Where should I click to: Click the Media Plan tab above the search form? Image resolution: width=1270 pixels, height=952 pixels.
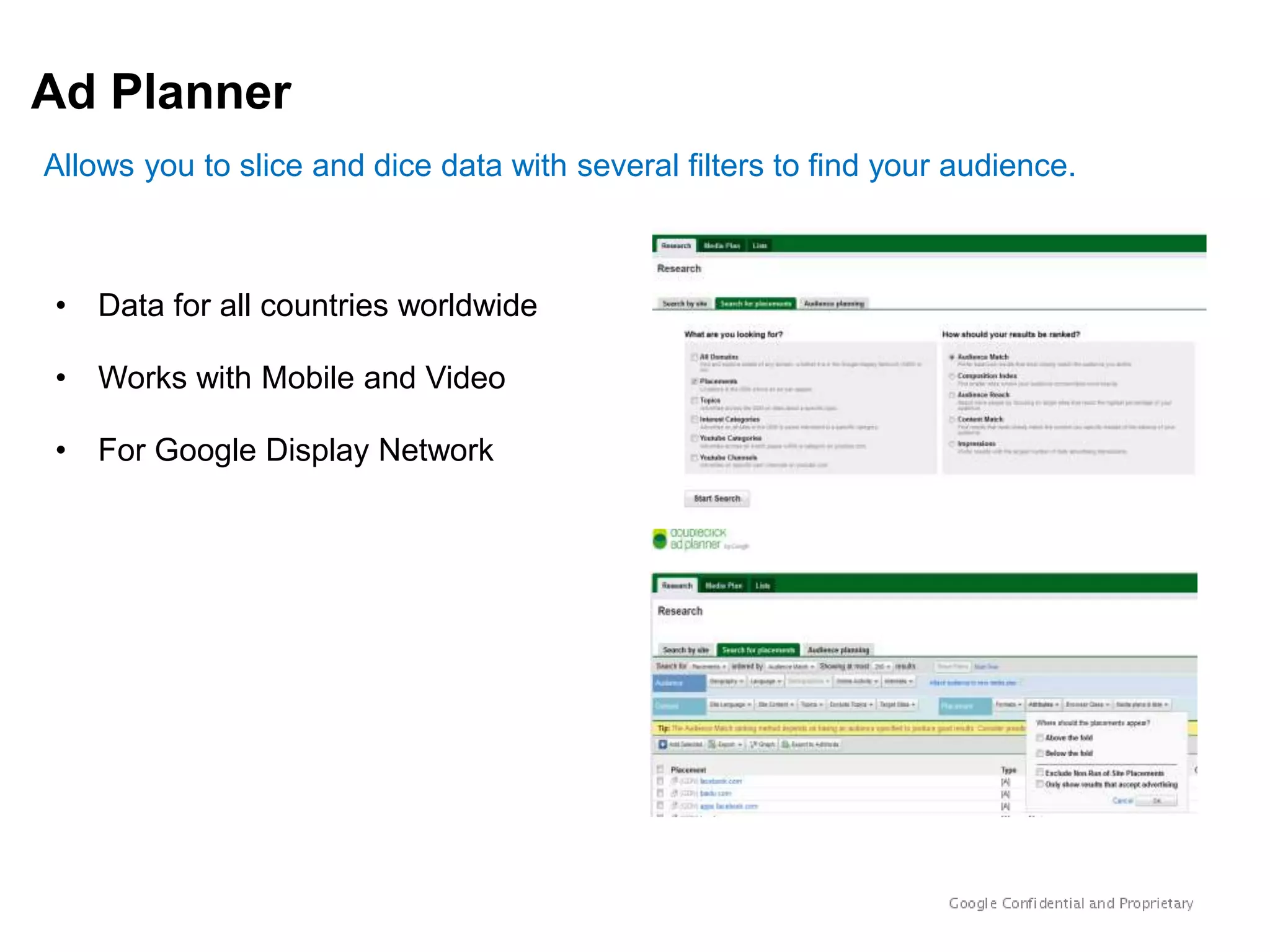(x=722, y=245)
